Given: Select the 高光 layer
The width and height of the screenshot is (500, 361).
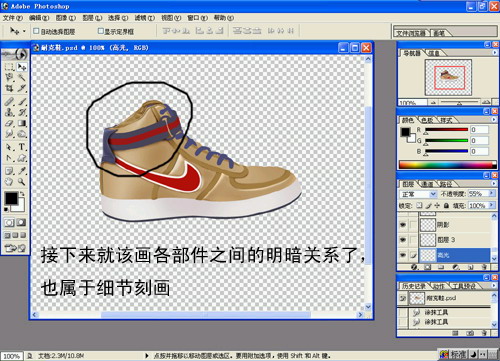Looking at the screenshot, I should pyautogui.click(x=455, y=255).
